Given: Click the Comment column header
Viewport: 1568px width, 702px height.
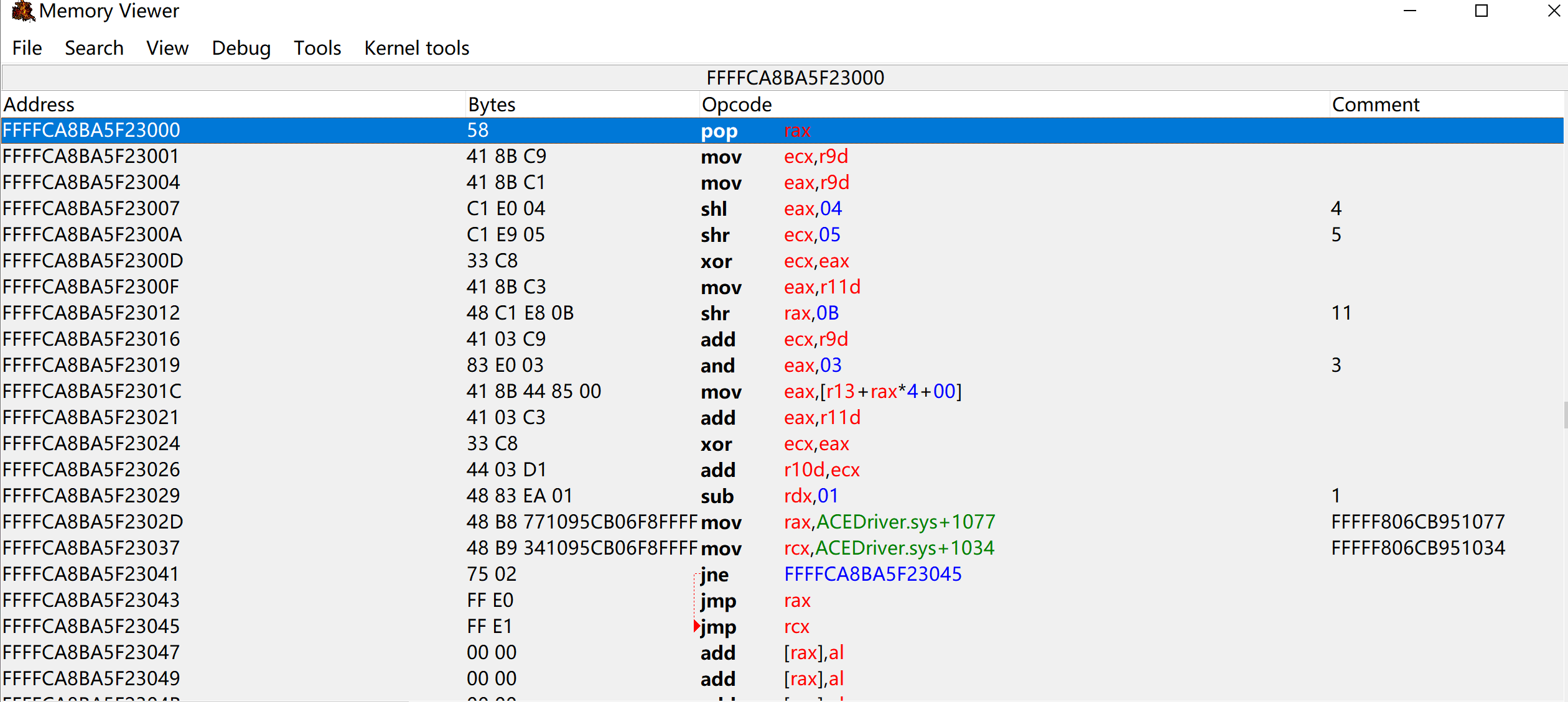Looking at the screenshot, I should point(1374,104).
